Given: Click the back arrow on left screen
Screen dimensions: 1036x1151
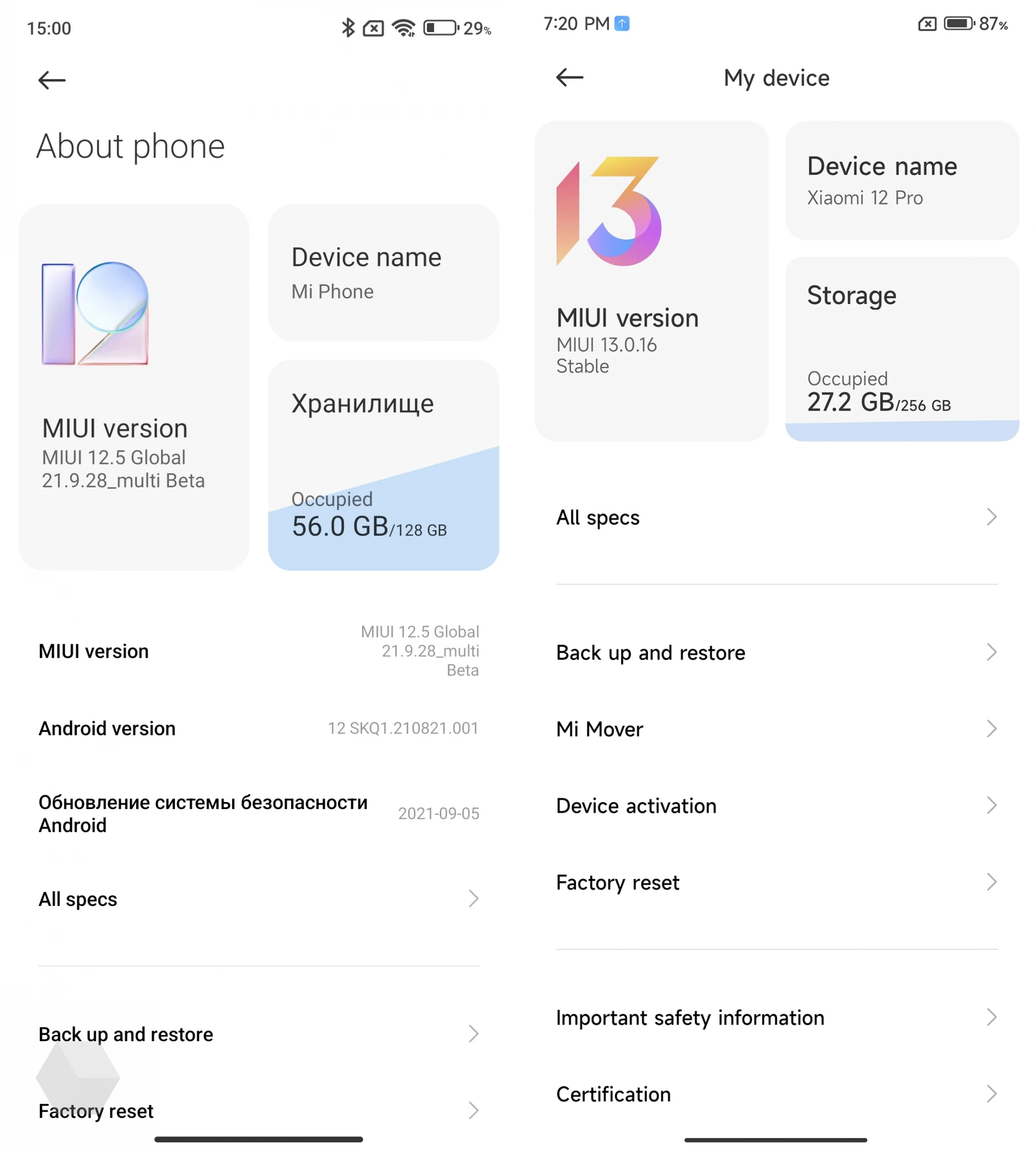Looking at the screenshot, I should pos(51,78).
